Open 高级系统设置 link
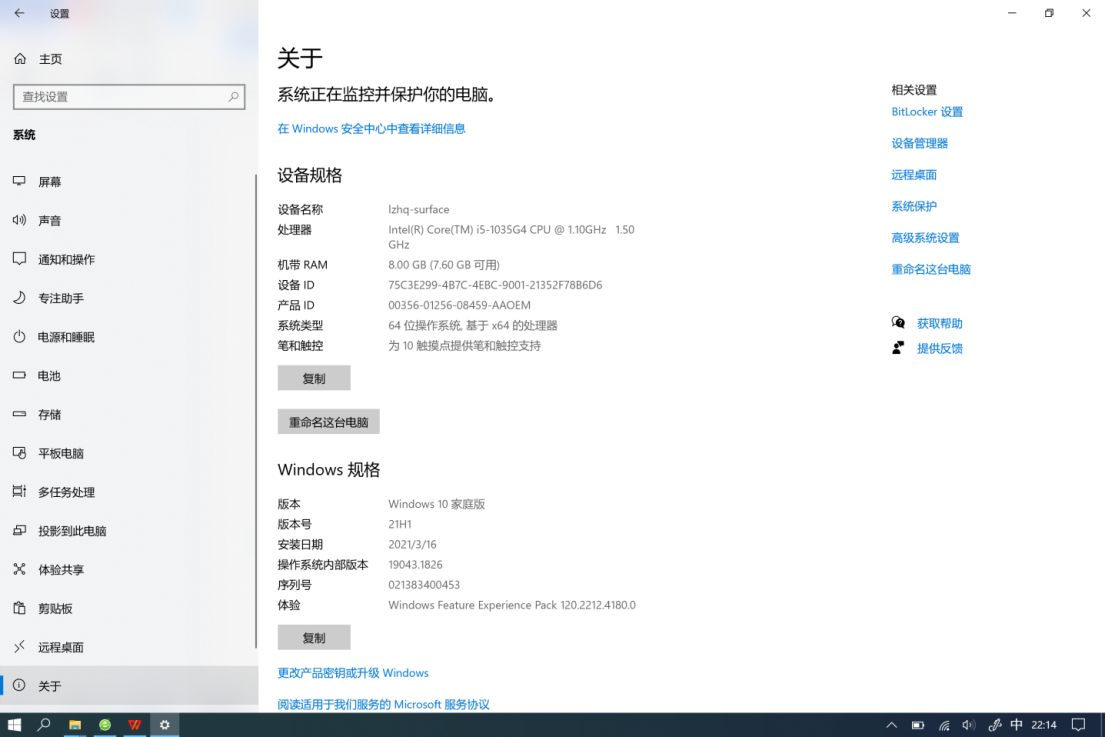 pos(925,238)
